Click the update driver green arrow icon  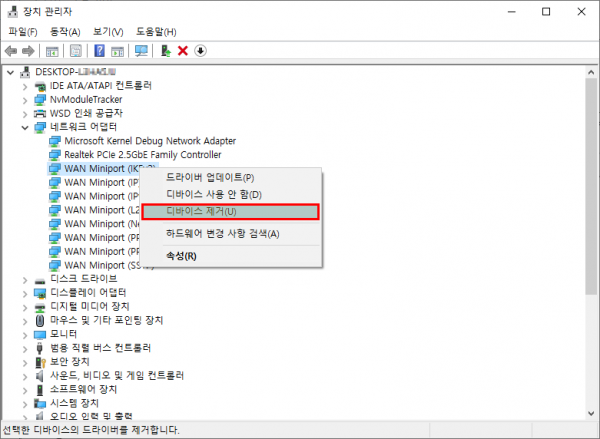pos(166,51)
